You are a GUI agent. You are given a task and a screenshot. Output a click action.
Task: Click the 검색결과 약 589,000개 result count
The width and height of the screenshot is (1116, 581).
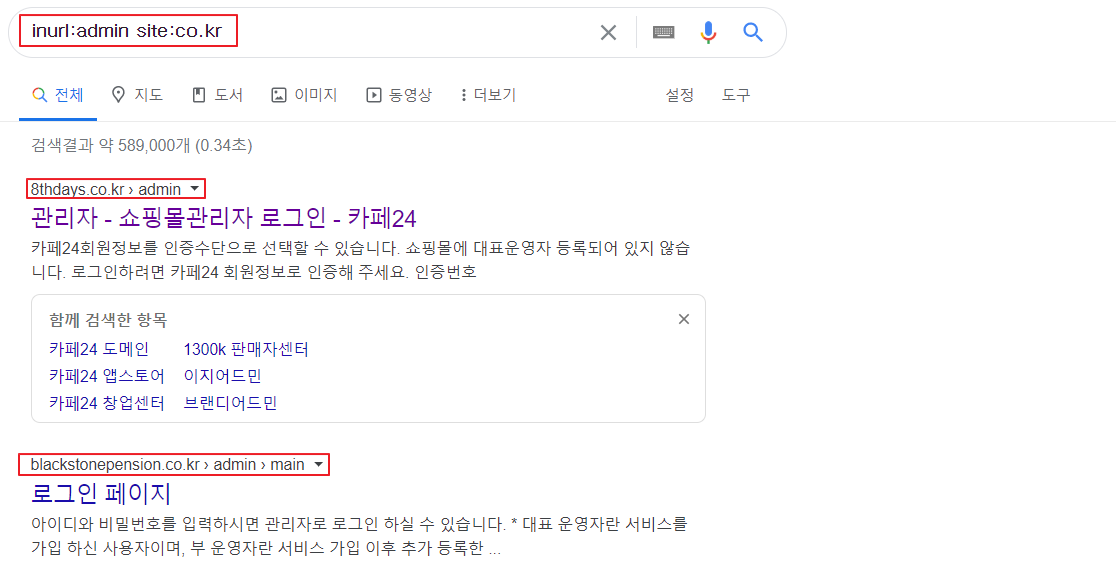[x=142, y=145]
